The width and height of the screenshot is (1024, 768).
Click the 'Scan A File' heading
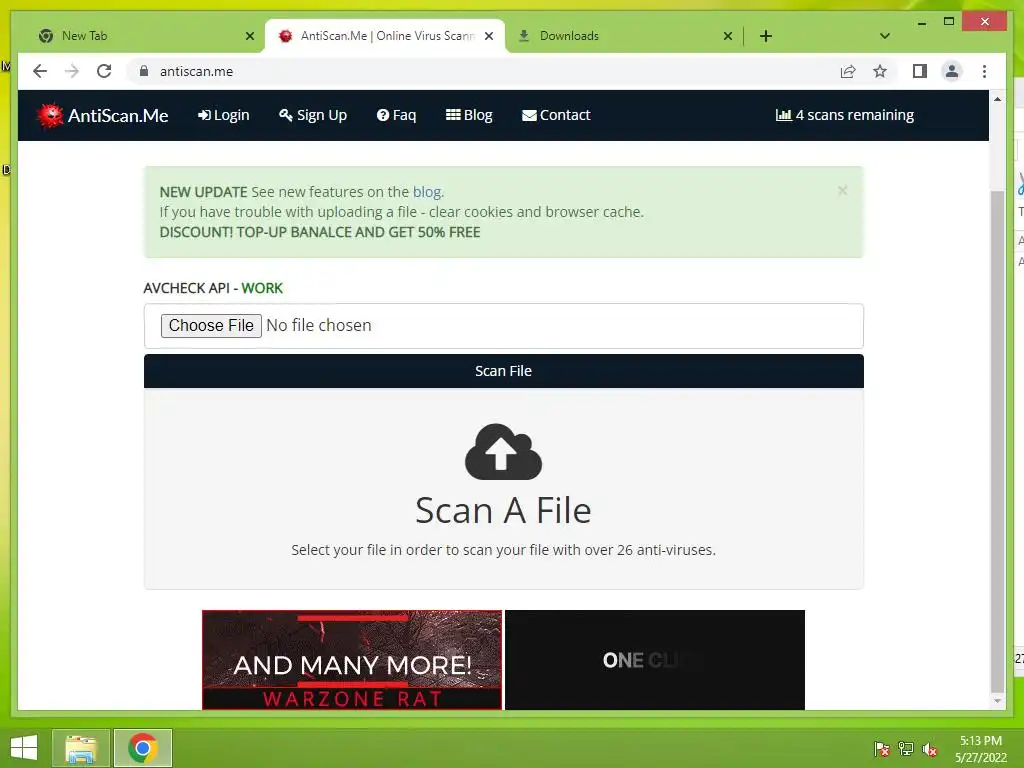[x=504, y=510]
